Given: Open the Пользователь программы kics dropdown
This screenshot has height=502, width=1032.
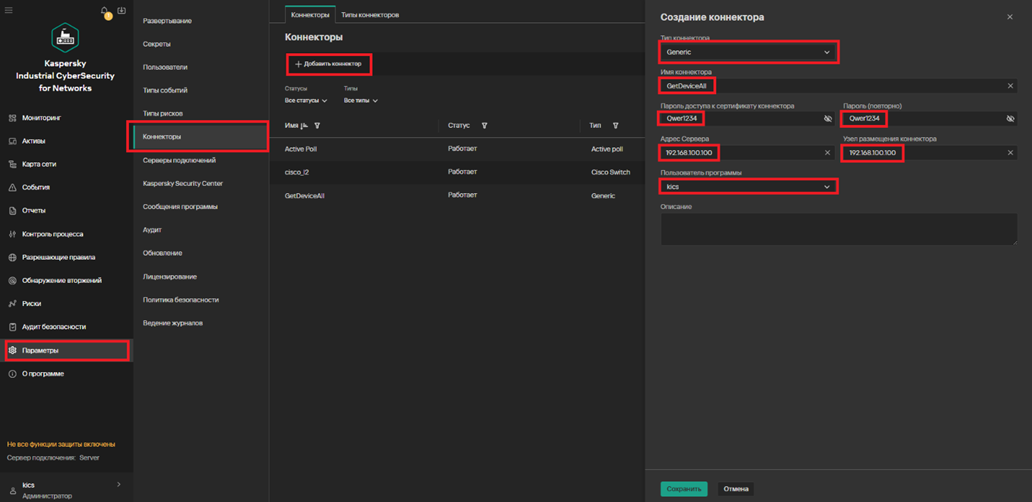Looking at the screenshot, I should tap(748, 187).
